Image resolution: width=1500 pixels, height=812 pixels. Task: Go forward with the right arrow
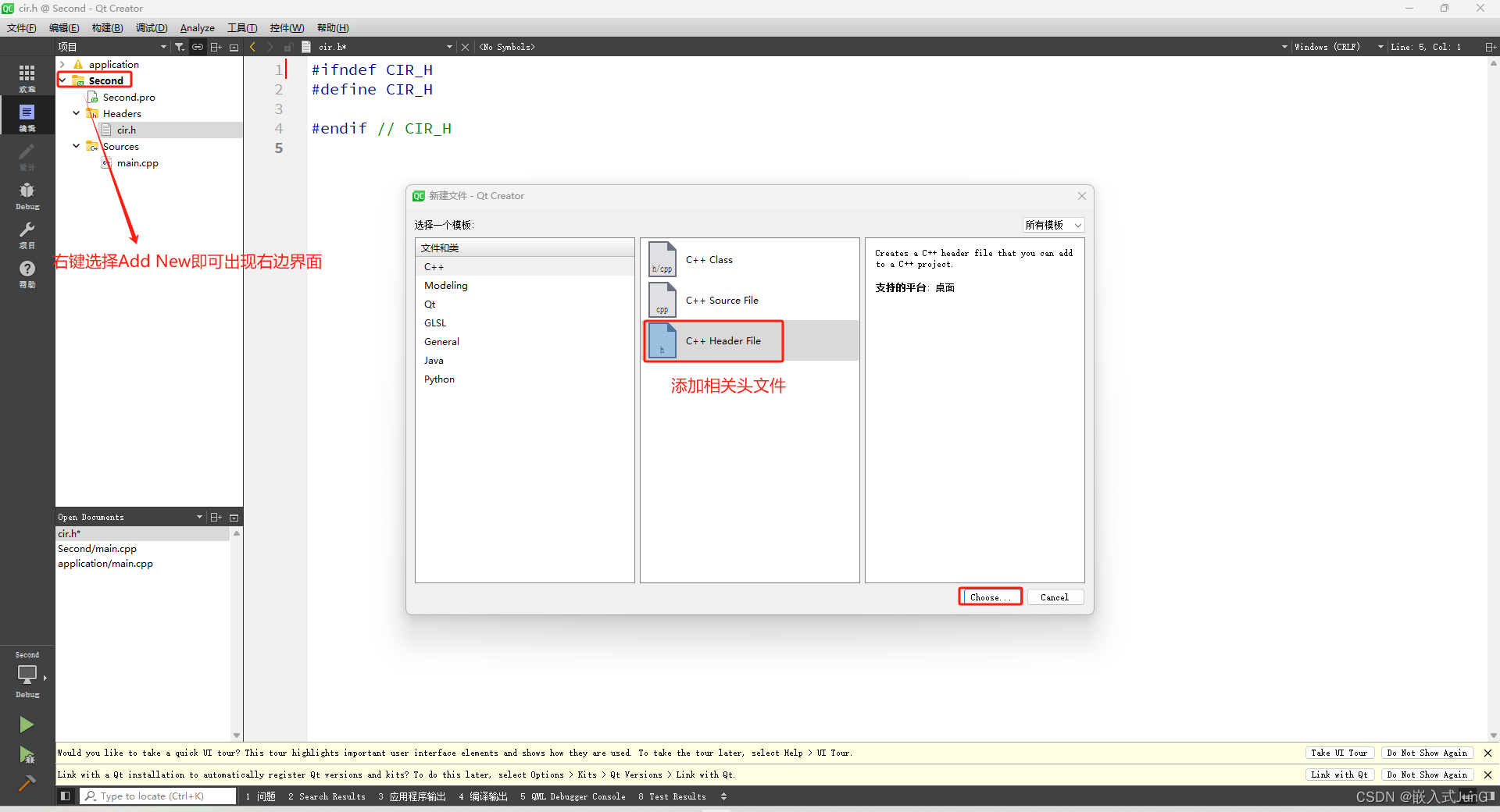pyautogui.click(x=270, y=47)
